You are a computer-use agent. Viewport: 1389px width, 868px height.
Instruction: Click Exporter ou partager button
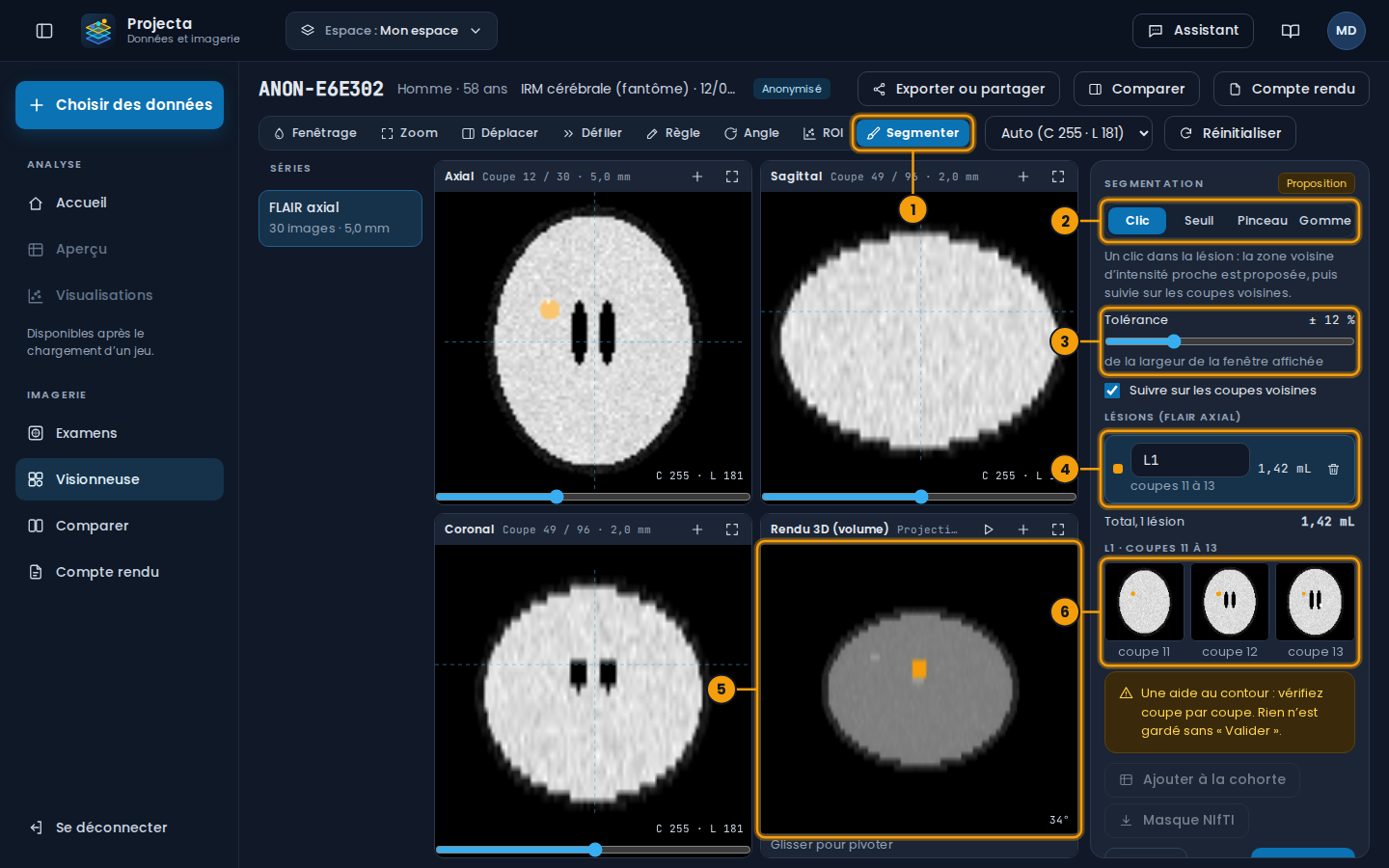tap(959, 89)
